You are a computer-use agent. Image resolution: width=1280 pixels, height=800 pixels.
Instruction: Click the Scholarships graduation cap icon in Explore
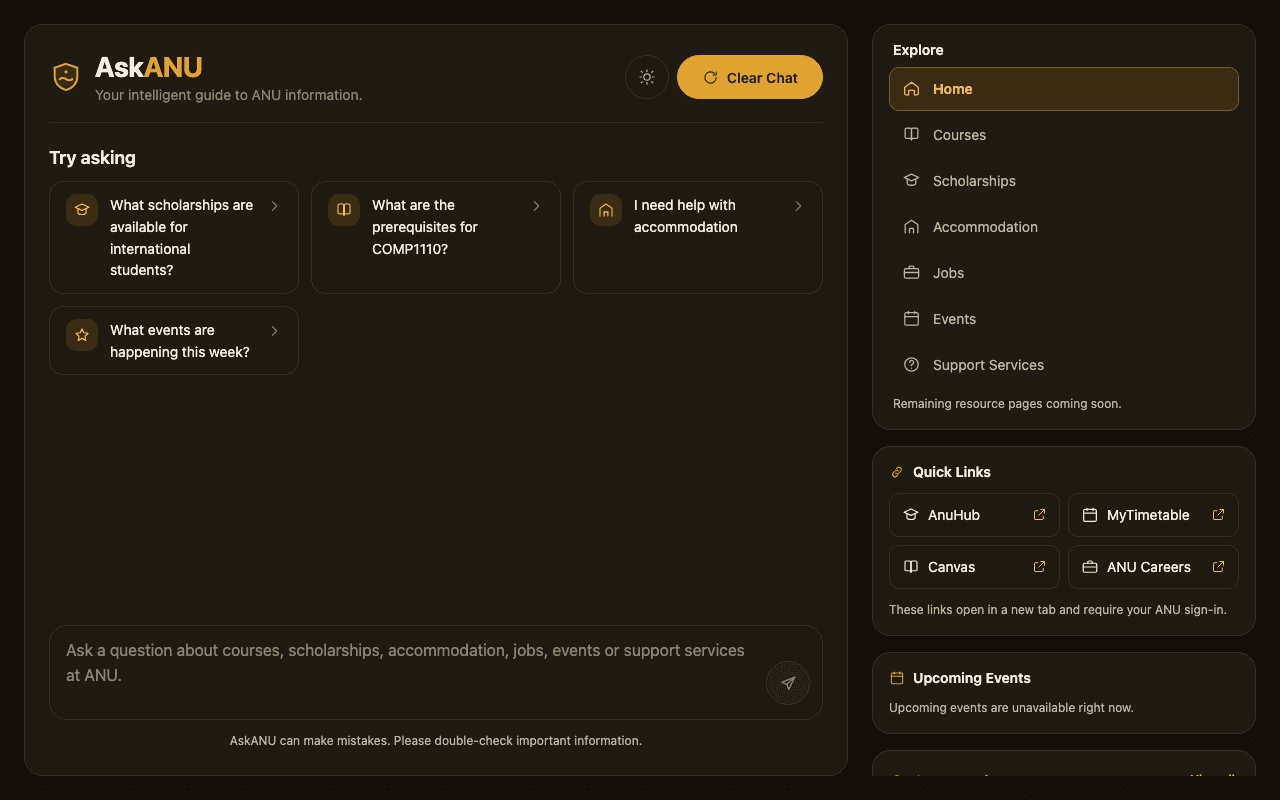(911, 180)
